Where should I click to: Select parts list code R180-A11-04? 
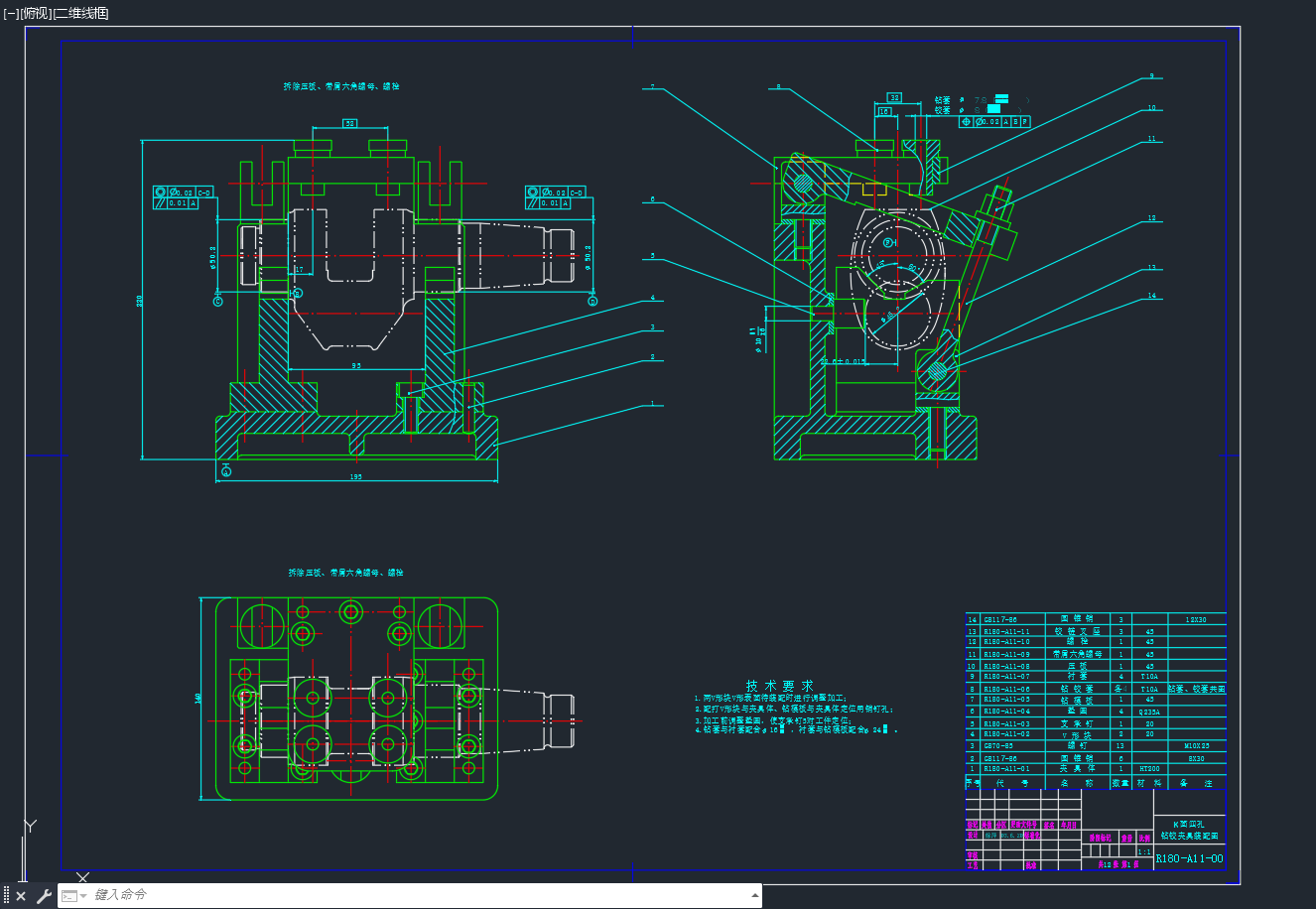pos(1006,712)
